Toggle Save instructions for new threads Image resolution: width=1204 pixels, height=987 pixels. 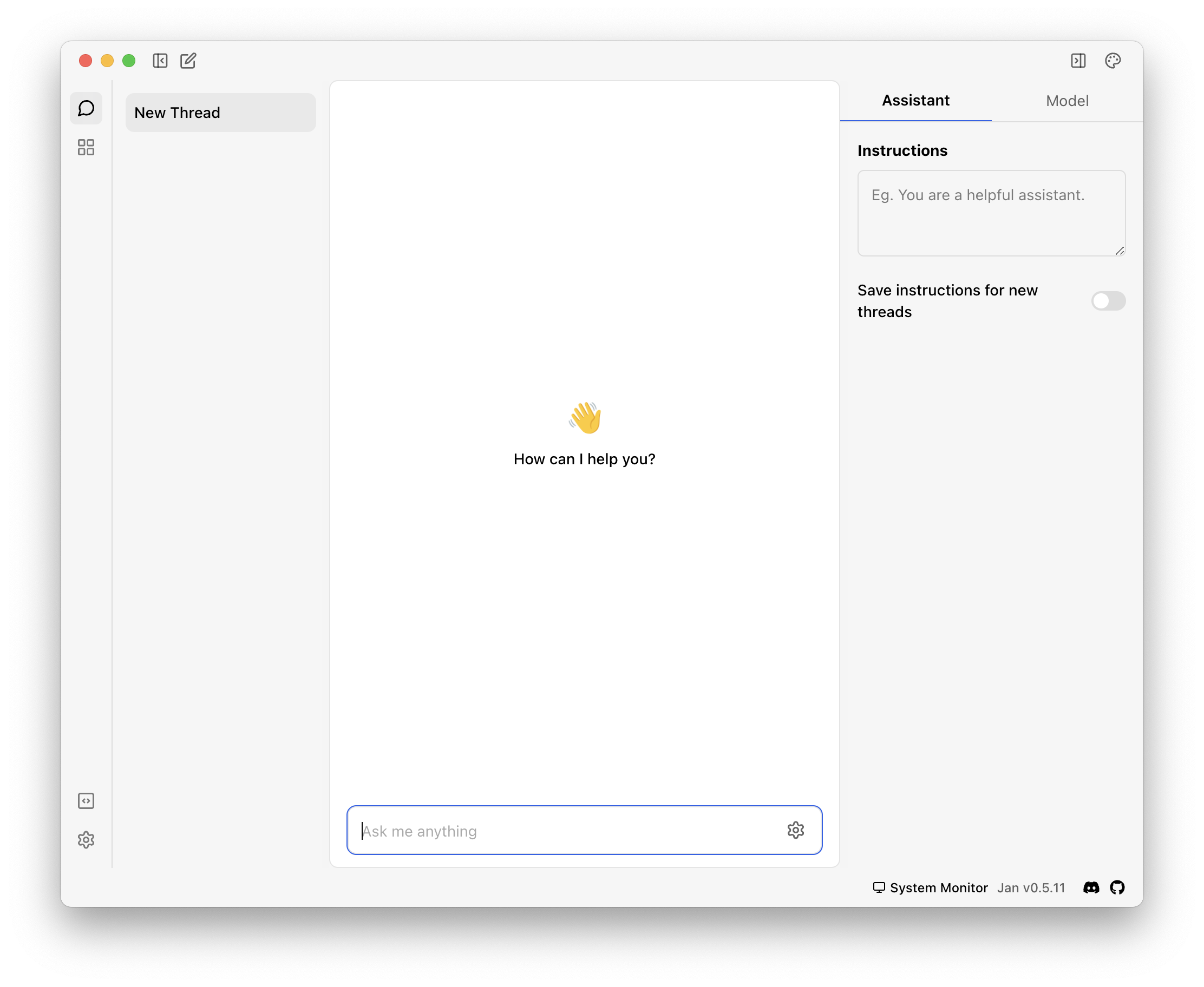point(1108,301)
